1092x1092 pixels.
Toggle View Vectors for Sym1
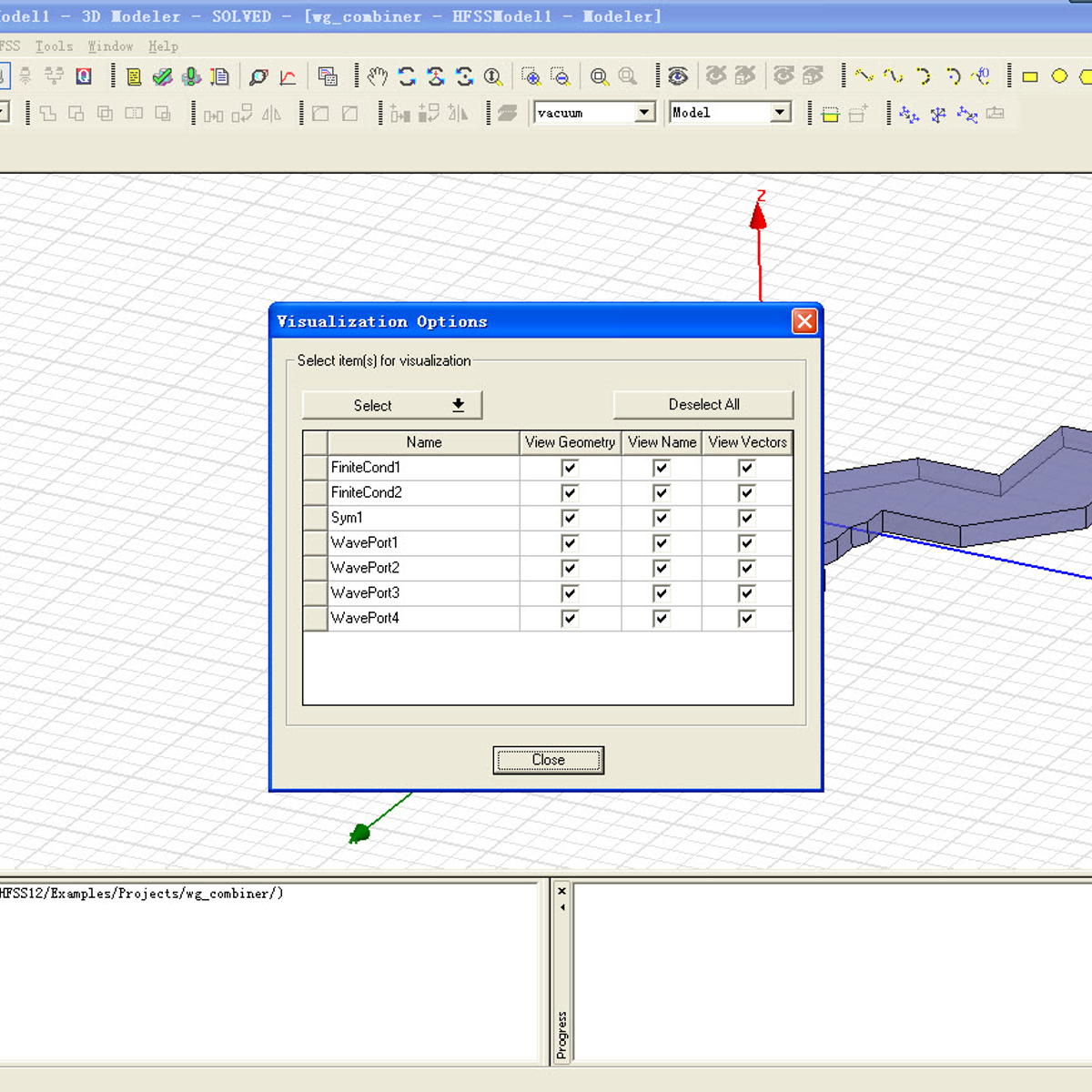[746, 518]
